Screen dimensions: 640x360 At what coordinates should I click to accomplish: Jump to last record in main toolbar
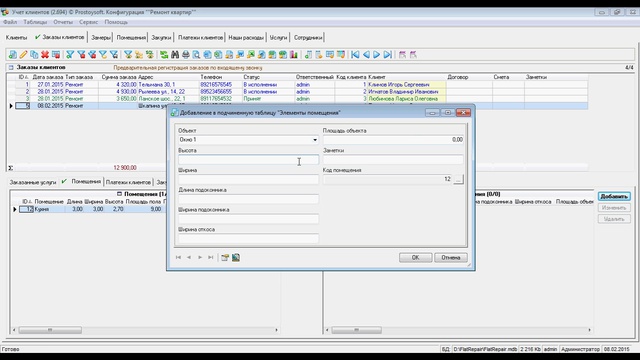coord(388,54)
